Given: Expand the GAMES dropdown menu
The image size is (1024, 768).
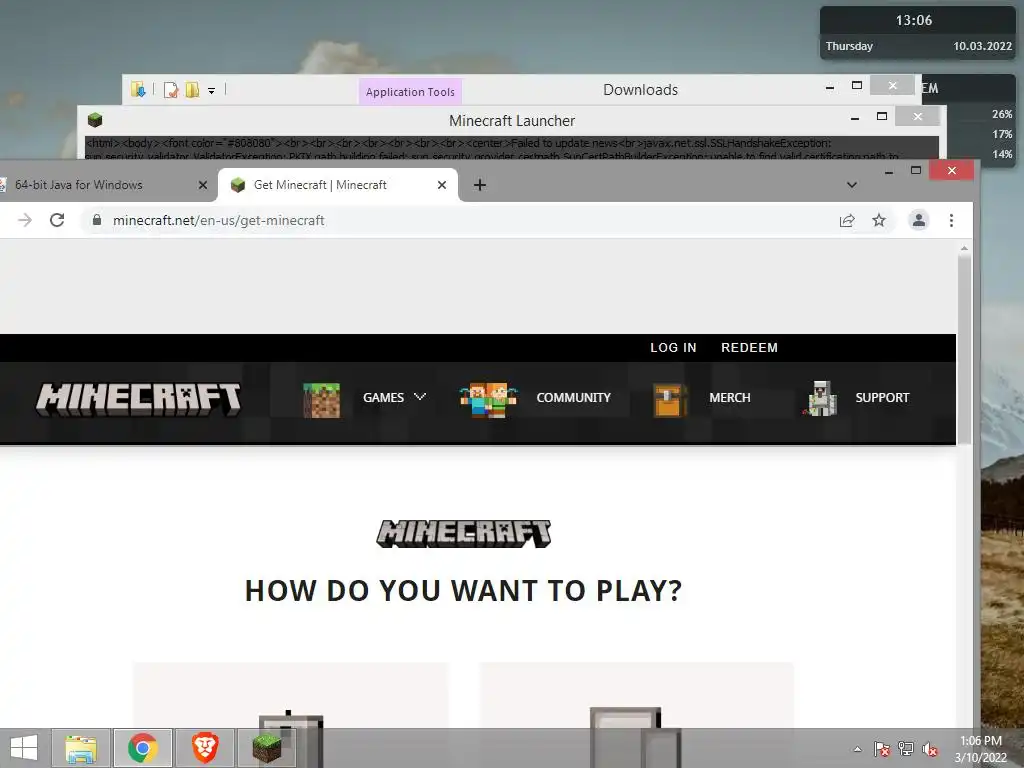Looking at the screenshot, I should click(394, 397).
